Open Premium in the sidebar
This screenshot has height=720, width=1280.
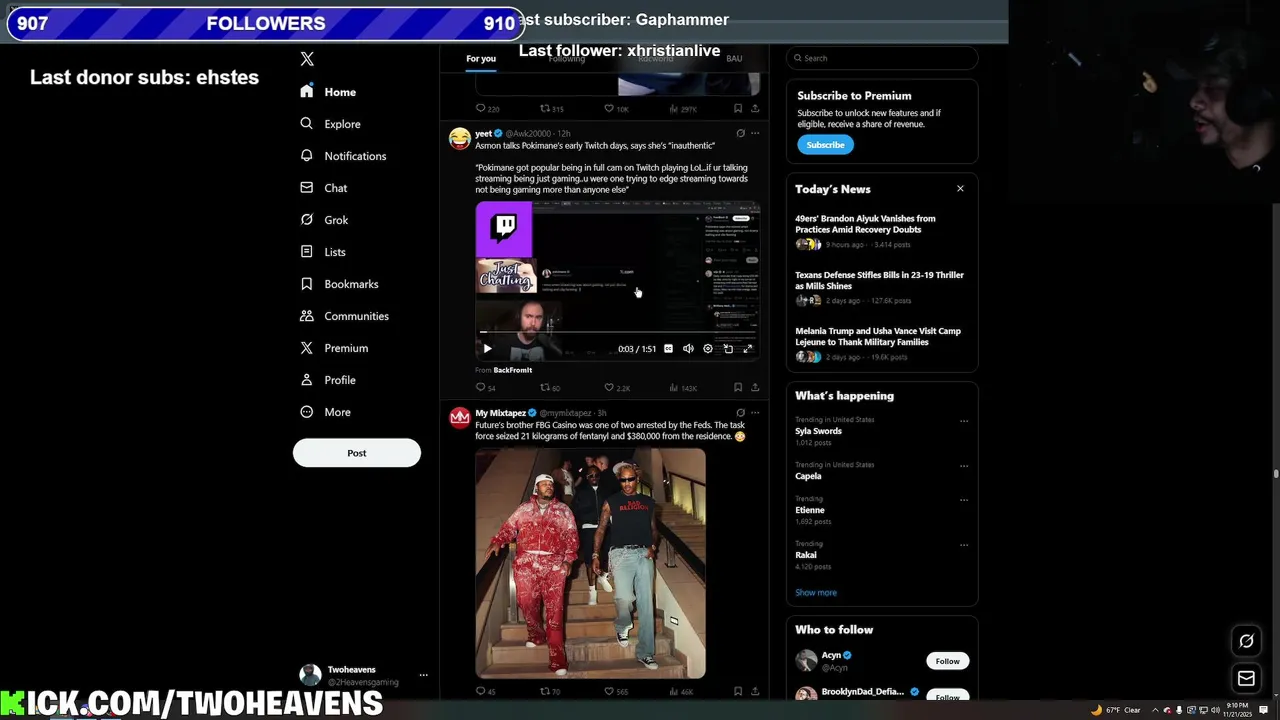pyautogui.click(x=334, y=348)
